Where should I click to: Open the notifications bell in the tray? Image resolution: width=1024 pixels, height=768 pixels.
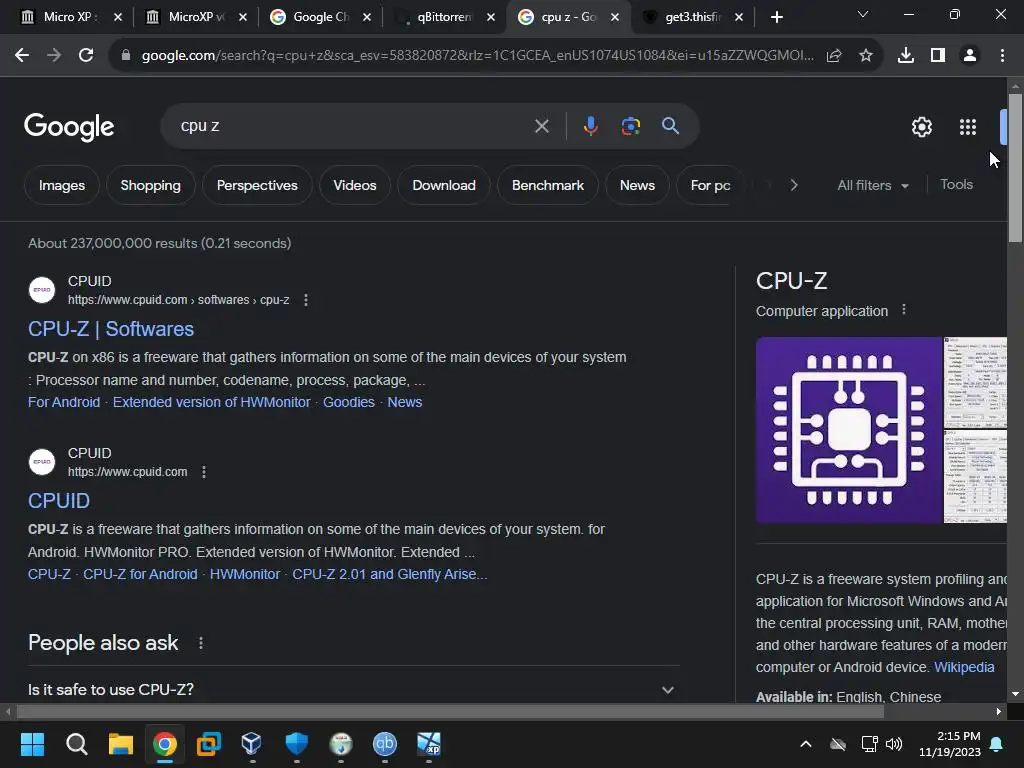[x=997, y=744]
